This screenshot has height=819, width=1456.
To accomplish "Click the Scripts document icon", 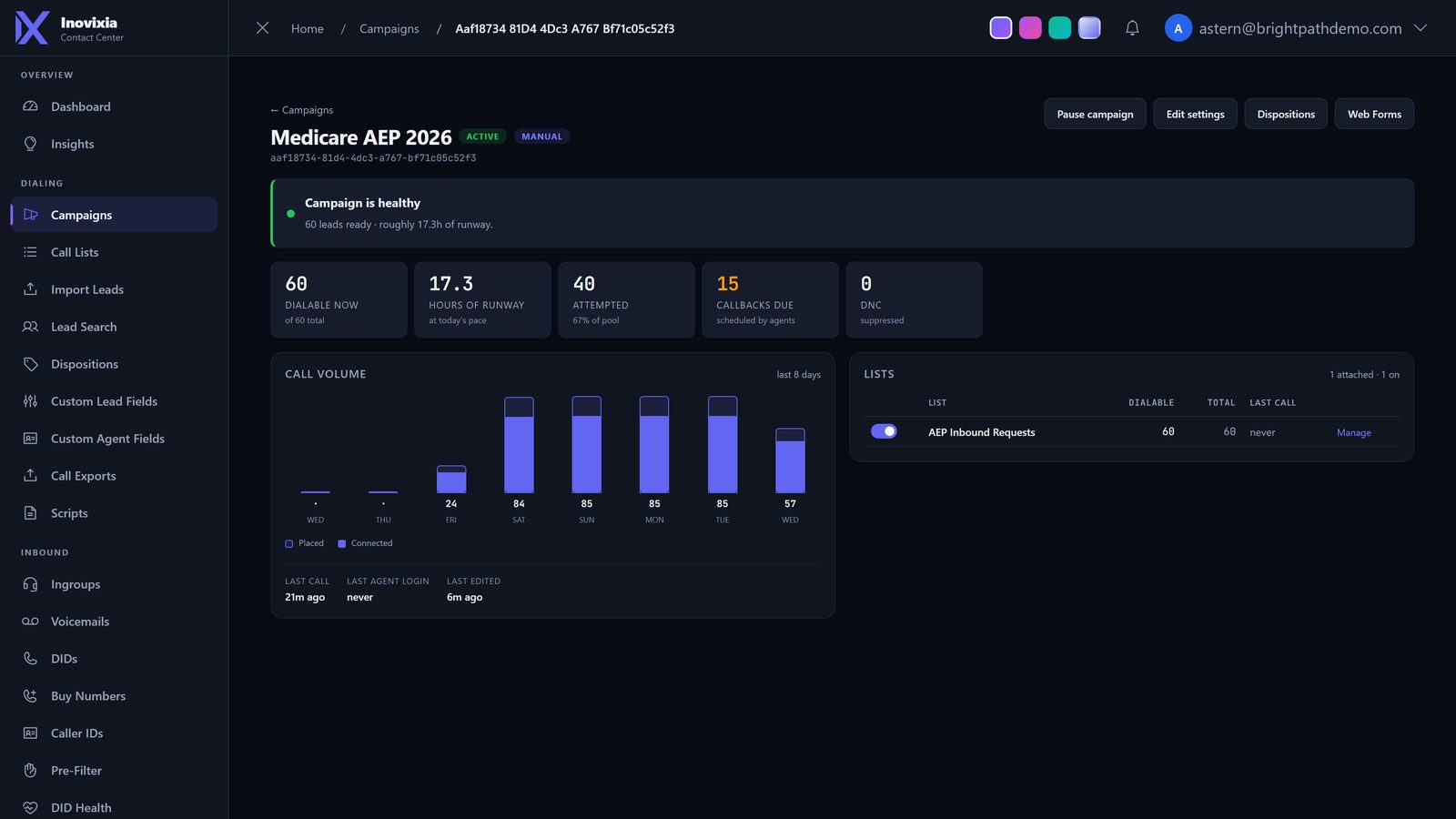I will click(x=30, y=513).
